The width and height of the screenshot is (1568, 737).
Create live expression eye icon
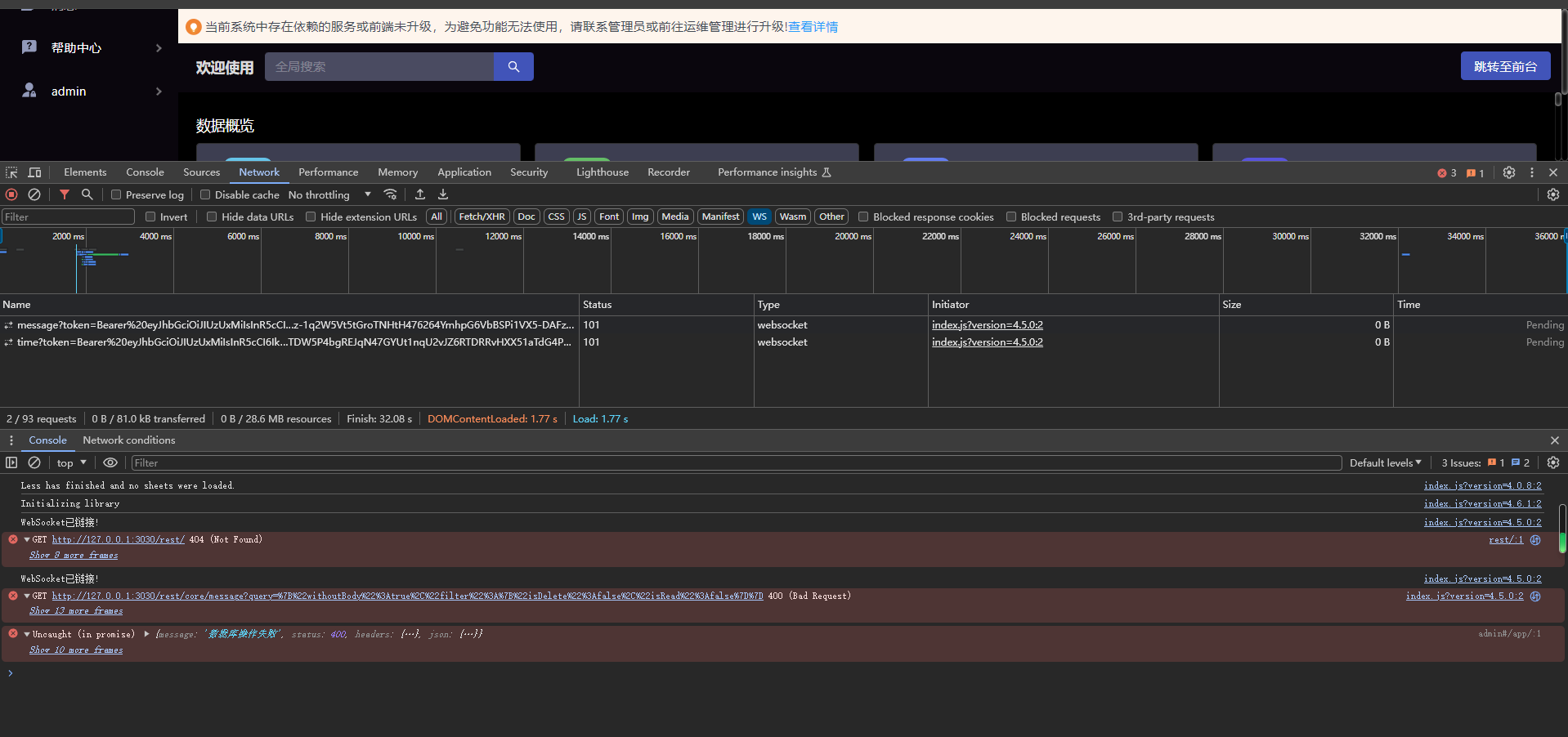pyautogui.click(x=110, y=462)
